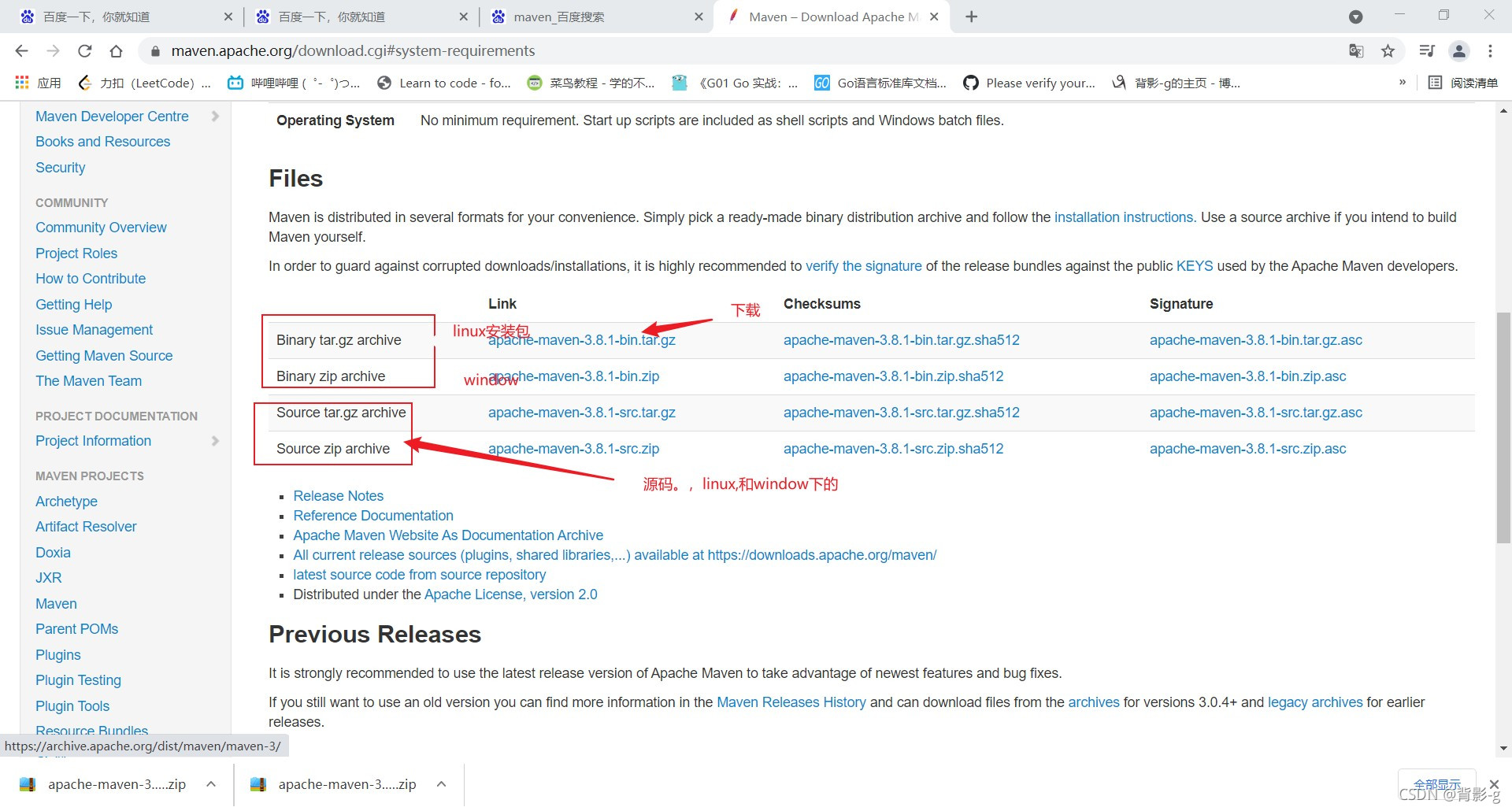Switch to the second 百度一下 tab
1512x811 pixels.
point(361,17)
